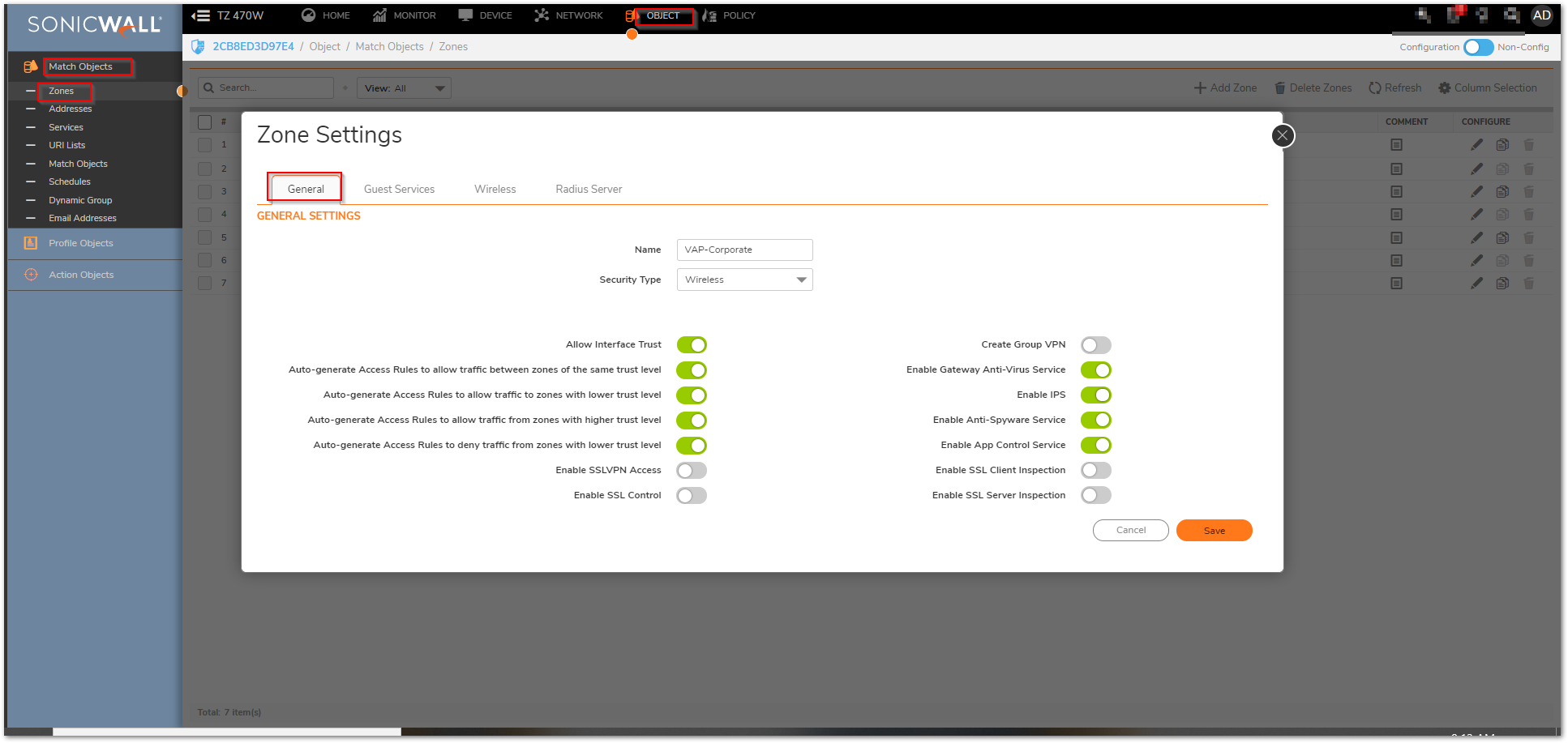Click the pencil edit icon in row 1
This screenshot has height=743, width=1568.
[x=1476, y=145]
